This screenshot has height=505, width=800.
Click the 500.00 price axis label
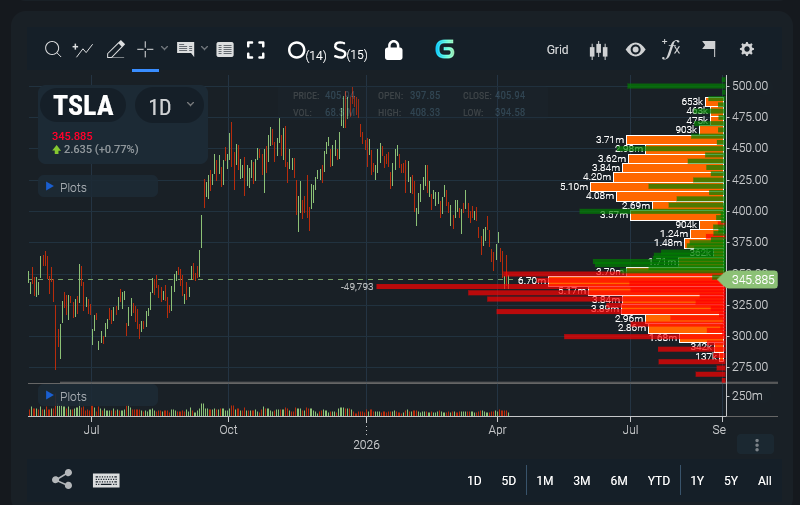click(749, 86)
